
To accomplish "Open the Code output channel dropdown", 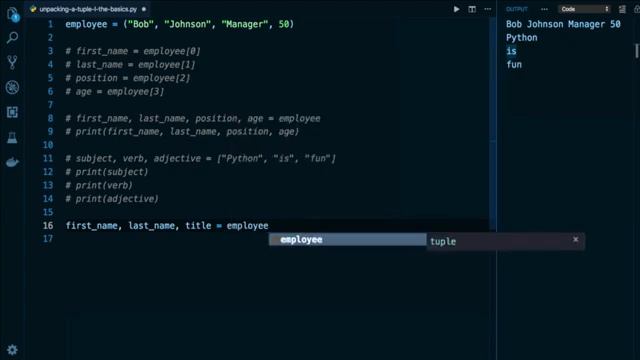I will click(584, 9).
